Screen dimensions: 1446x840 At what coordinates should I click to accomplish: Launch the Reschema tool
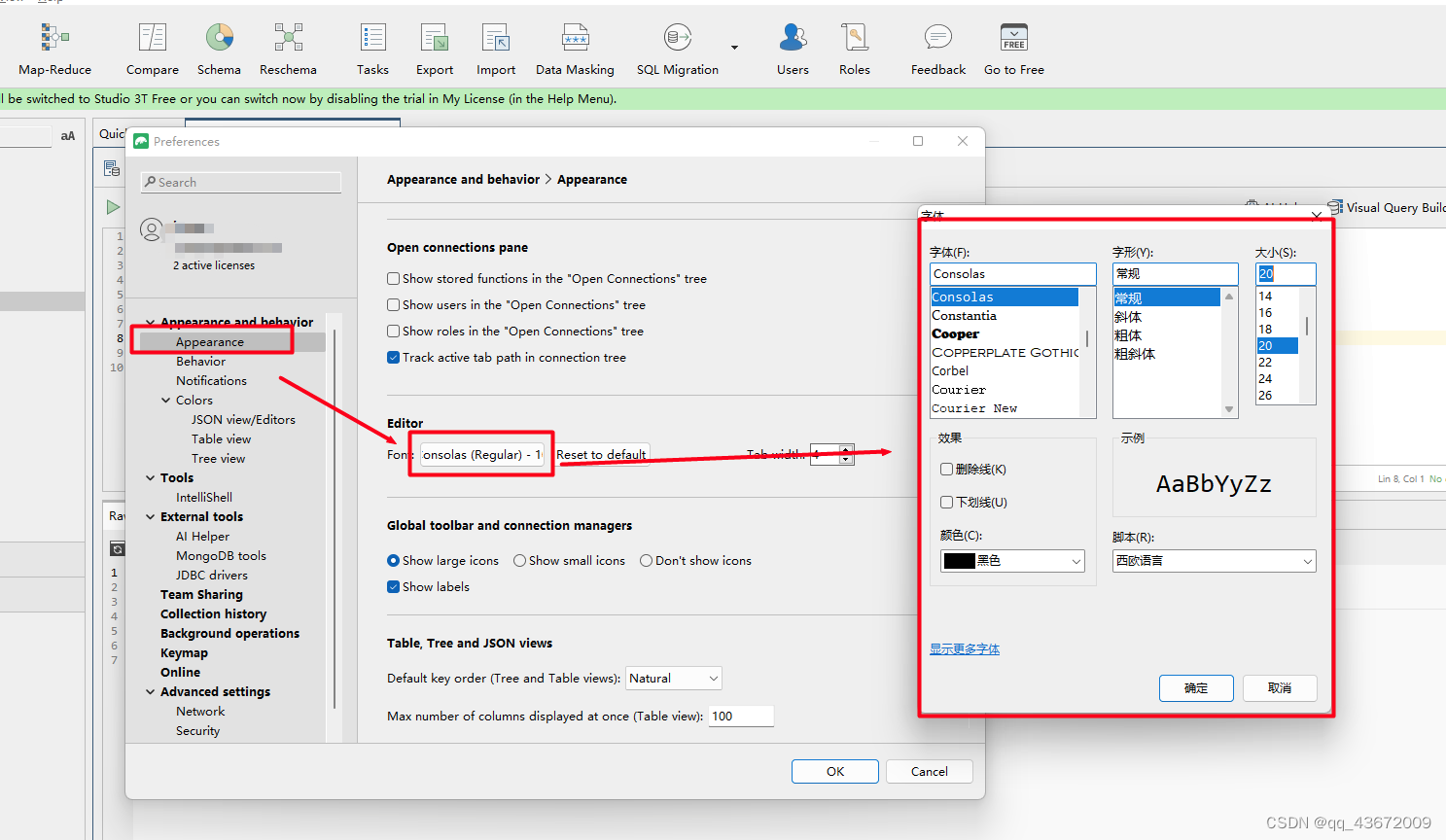(x=288, y=49)
